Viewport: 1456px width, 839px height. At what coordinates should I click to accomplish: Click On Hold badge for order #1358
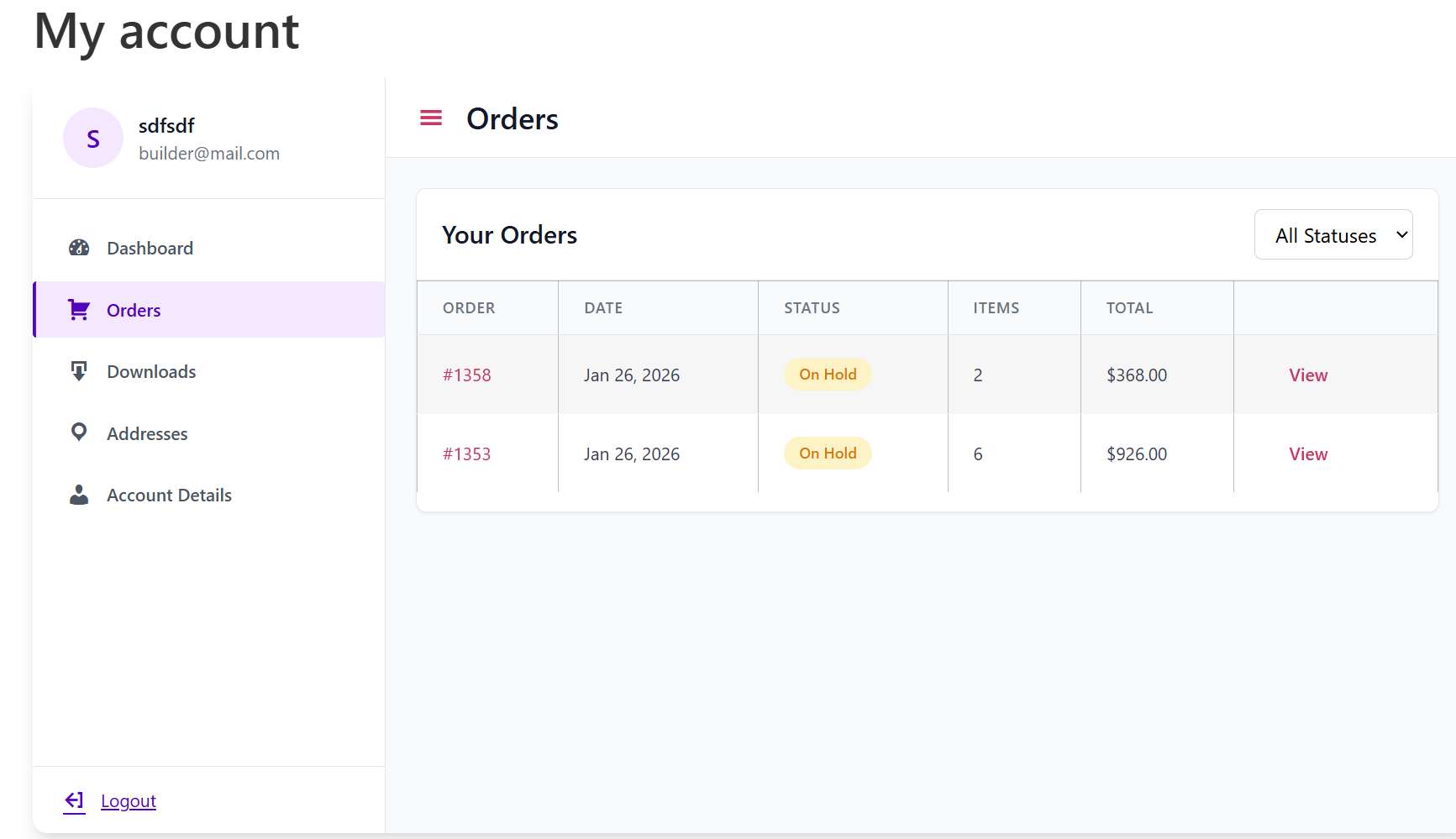click(828, 375)
